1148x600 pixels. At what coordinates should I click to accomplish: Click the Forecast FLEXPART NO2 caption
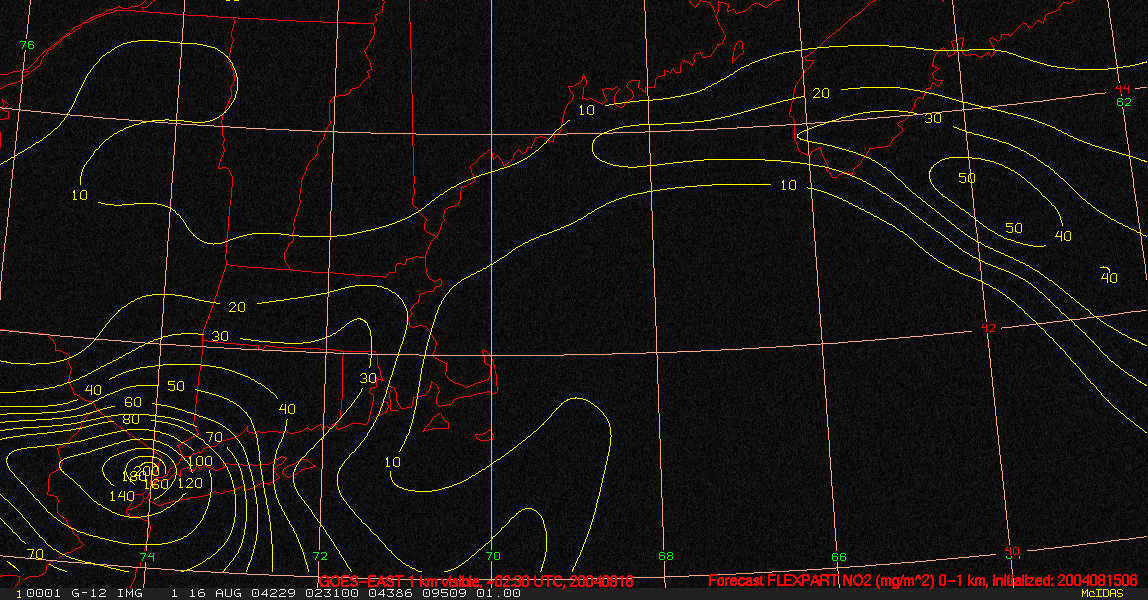point(923,580)
